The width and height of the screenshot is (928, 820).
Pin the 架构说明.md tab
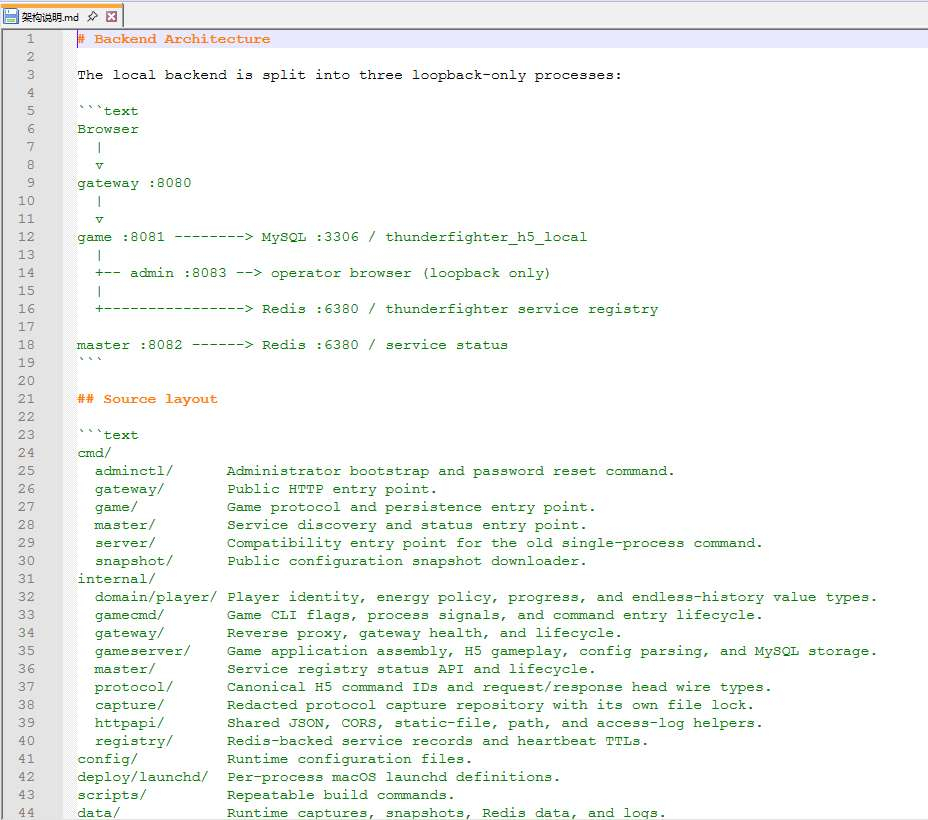(x=92, y=17)
